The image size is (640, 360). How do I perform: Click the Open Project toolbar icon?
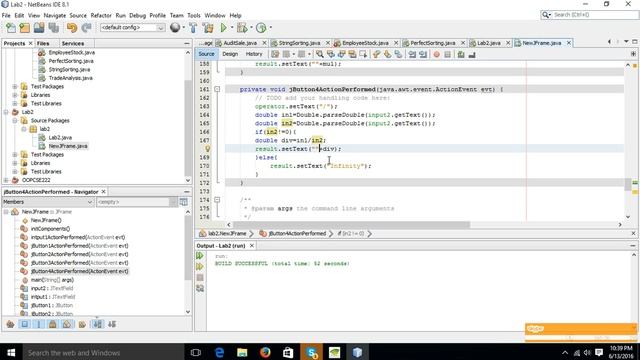point(39,28)
